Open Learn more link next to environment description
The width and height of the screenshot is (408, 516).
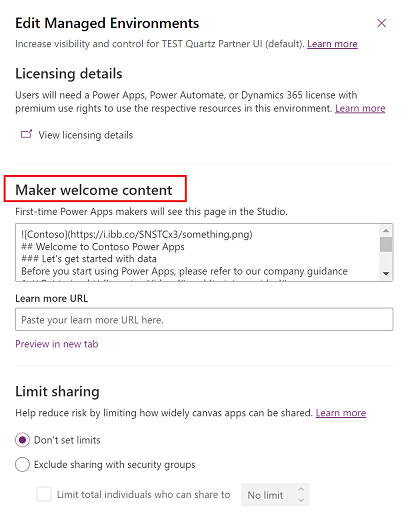point(332,44)
